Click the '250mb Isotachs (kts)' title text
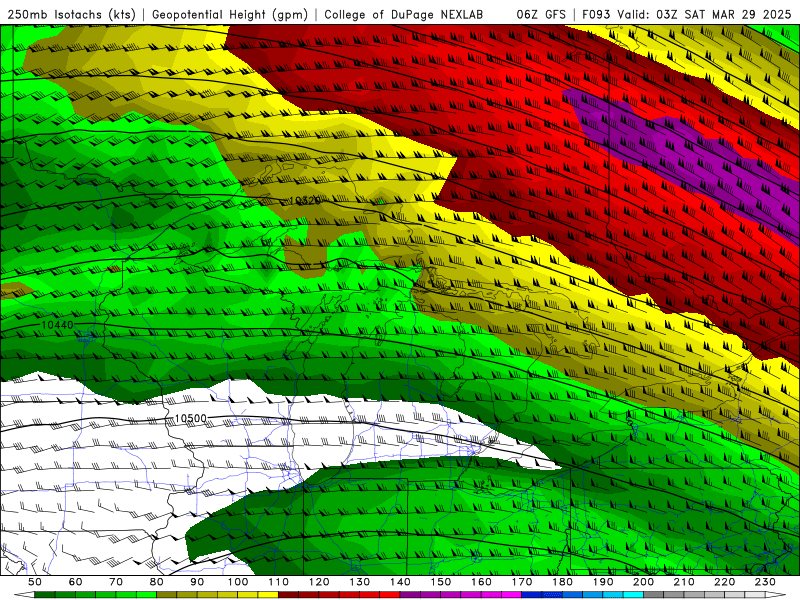The image size is (800, 600). 71,15
